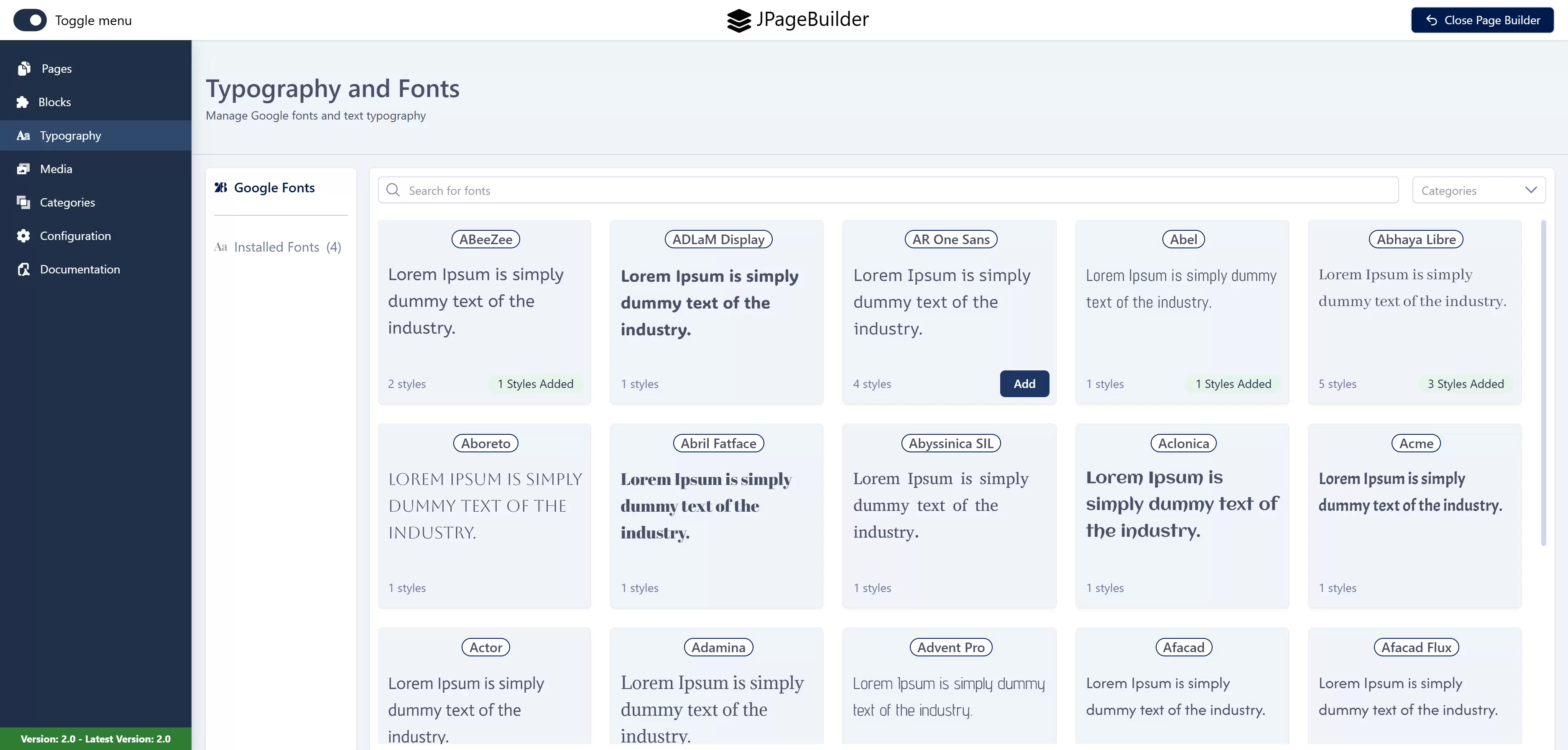1568x750 pixels.
Task: Open the Categories dropdown
Action: 1479,191
